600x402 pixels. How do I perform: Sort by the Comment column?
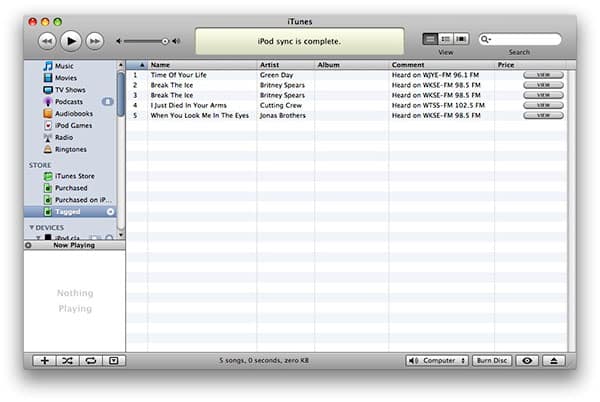coord(442,65)
